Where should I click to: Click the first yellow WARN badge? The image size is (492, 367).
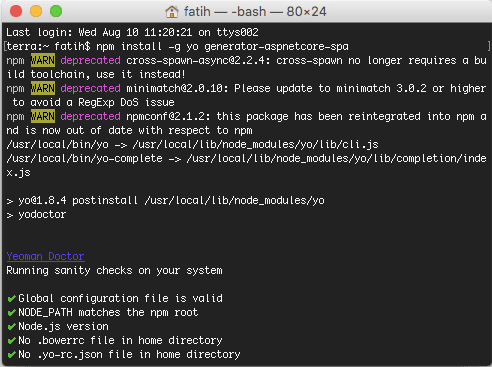[43, 60]
